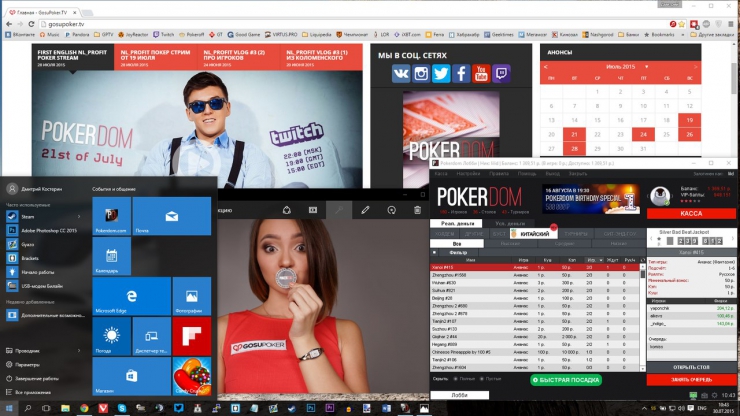Click bookmark star icon in Chrome address bar
The image size is (740, 416).
click(x=681, y=24)
